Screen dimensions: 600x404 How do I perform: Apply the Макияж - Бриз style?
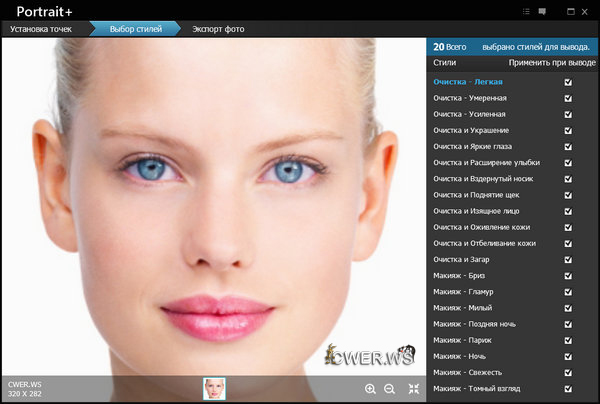pos(459,275)
